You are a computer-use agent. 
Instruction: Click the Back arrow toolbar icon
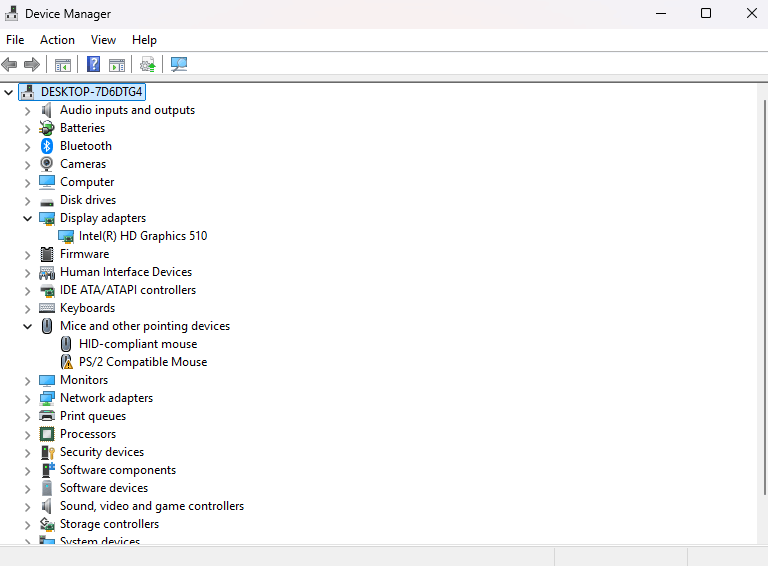coord(9,64)
